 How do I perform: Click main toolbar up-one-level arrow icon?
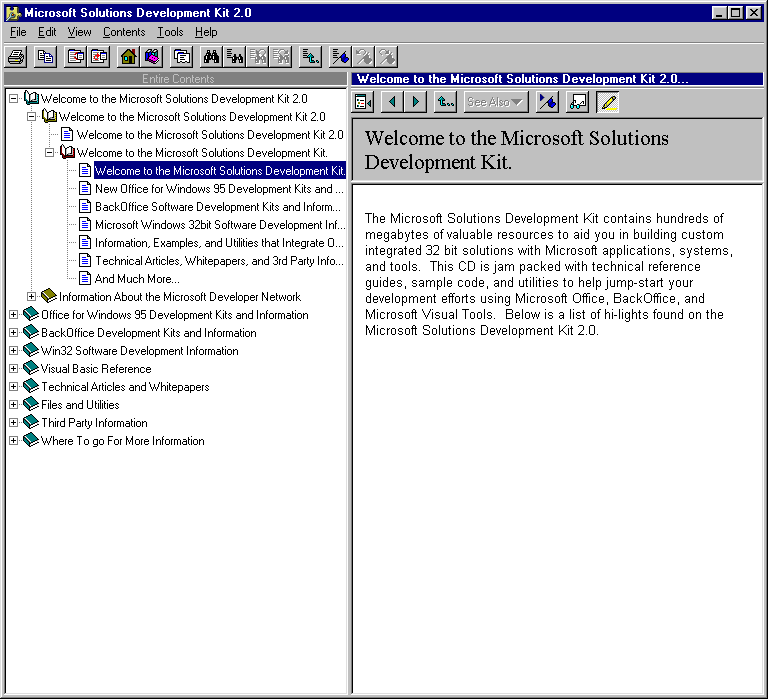[311, 57]
